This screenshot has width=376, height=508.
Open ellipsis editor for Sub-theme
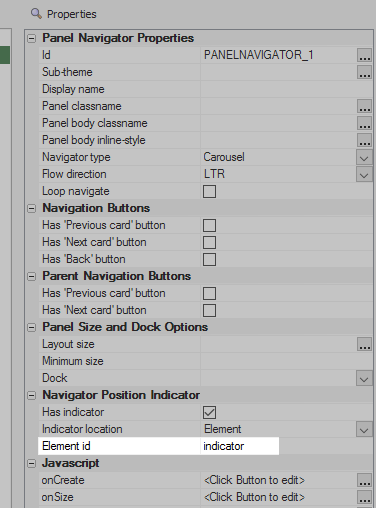pyautogui.click(x=364, y=72)
